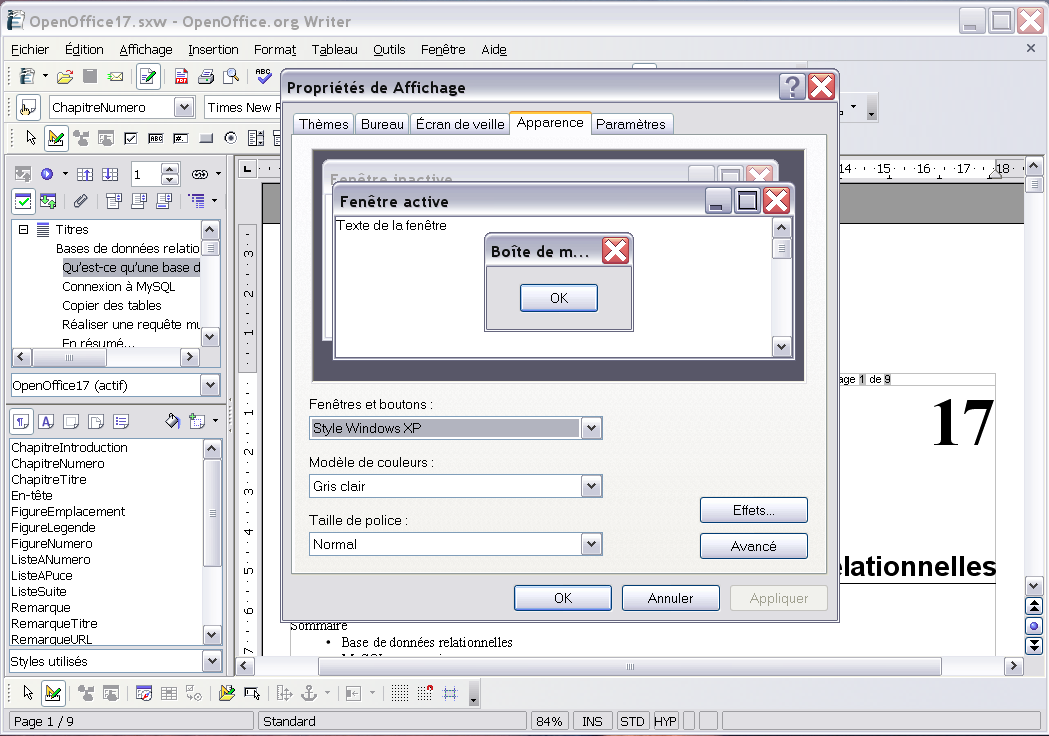Click the Avancé button
Viewport: 1049px width, 736px height.
754,546
